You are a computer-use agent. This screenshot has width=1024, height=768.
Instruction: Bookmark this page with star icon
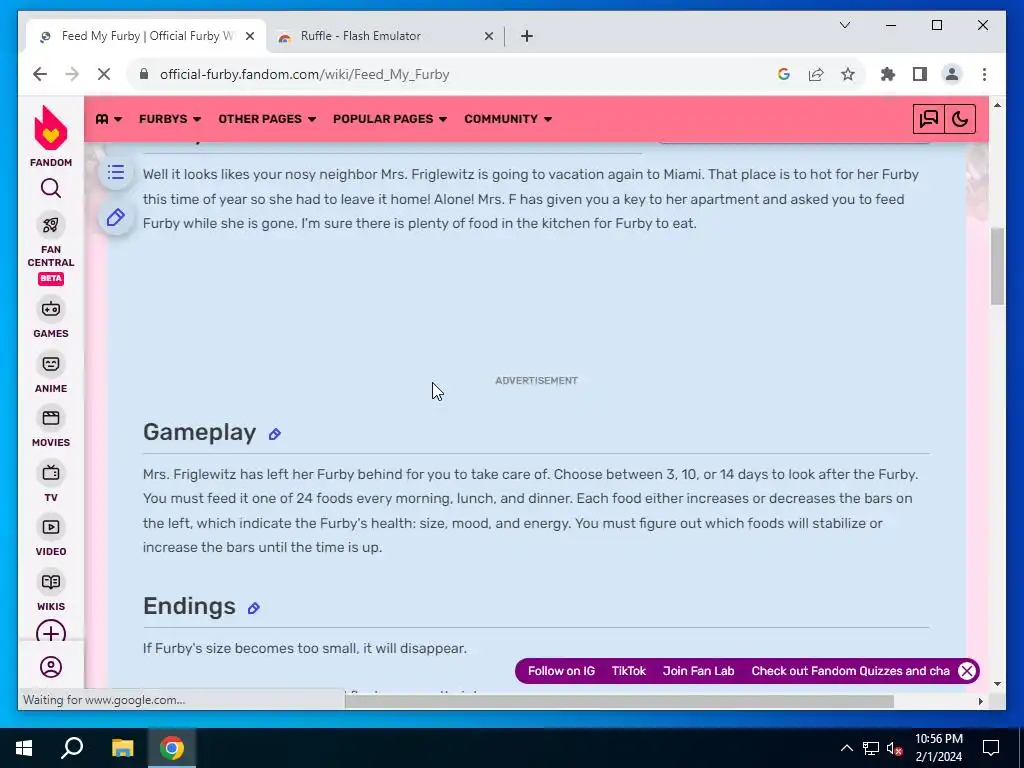[x=848, y=74]
